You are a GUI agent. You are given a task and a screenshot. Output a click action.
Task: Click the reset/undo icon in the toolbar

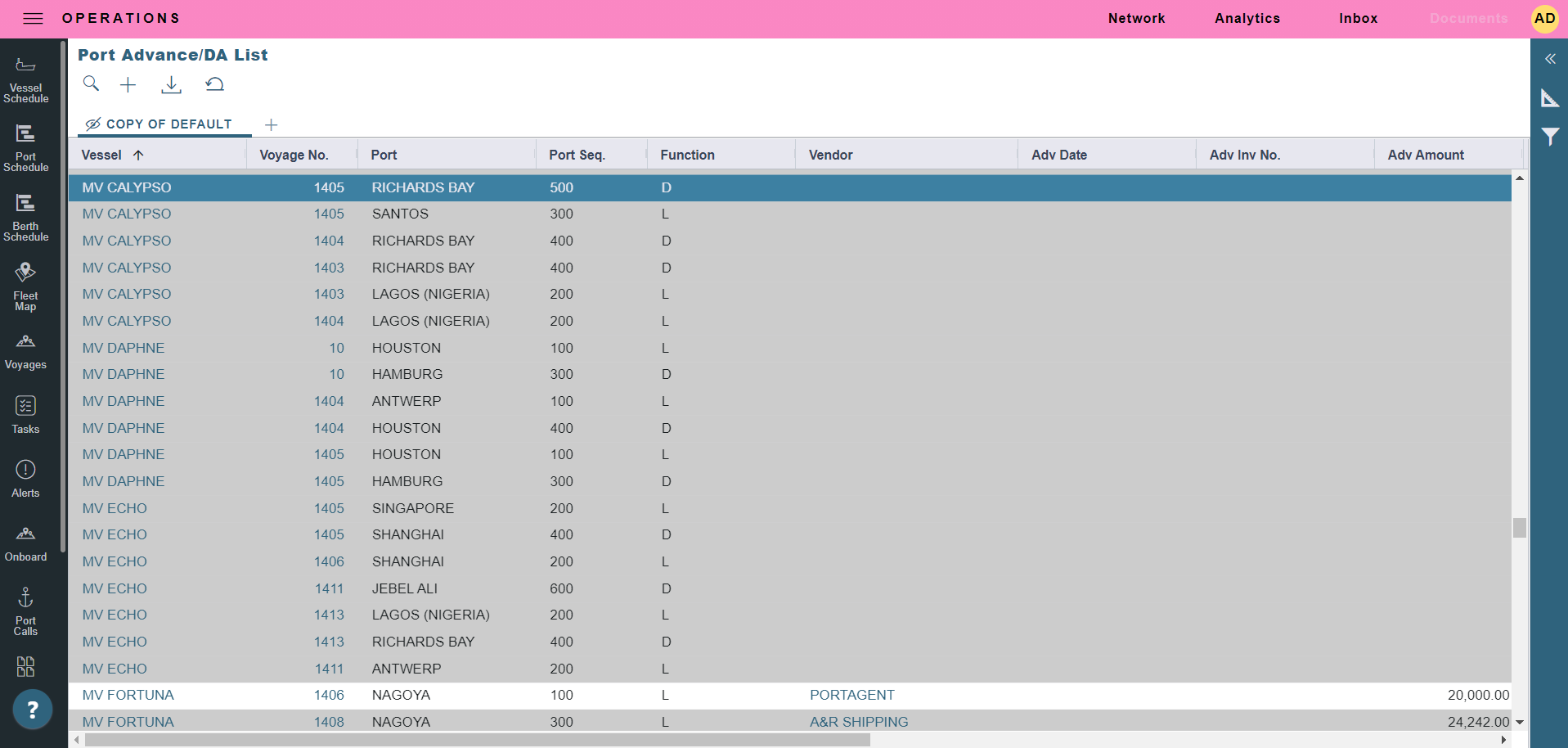[214, 84]
